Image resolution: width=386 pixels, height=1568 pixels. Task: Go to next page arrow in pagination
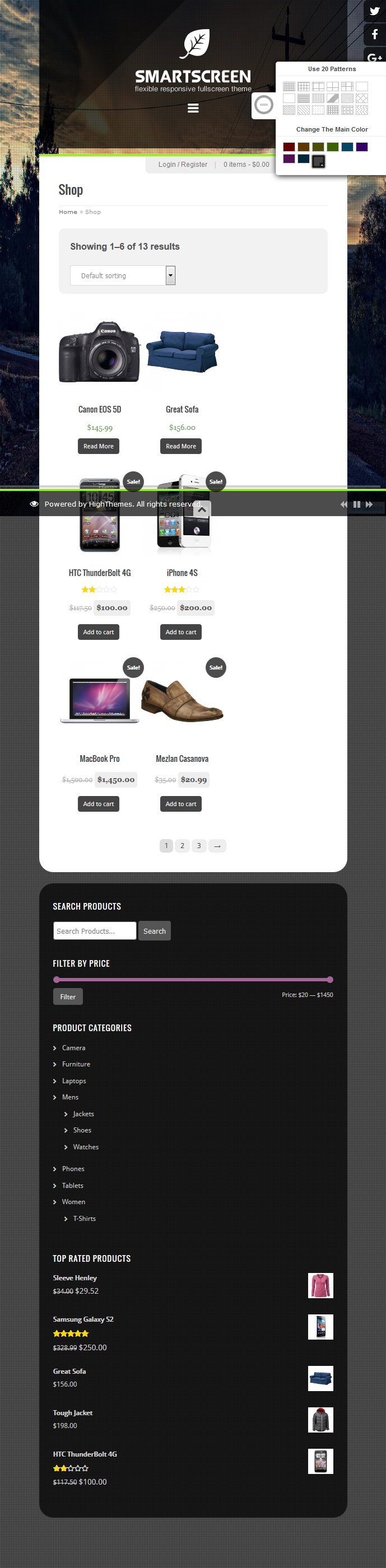(217, 845)
